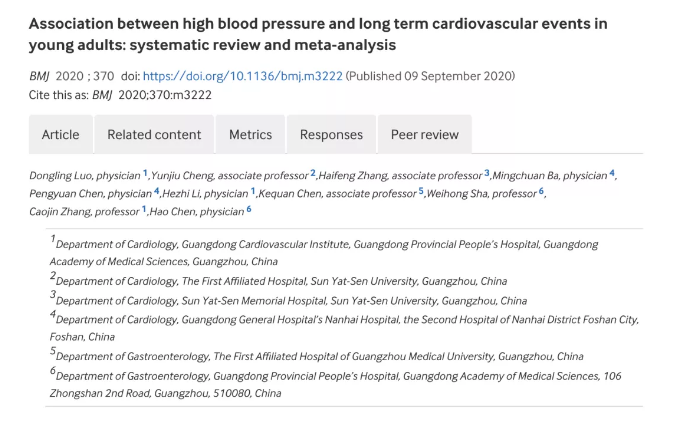Click affiliation superscript 2 after Yunjiu Cheng
This screenshot has width=683, height=421.
(x=313, y=173)
